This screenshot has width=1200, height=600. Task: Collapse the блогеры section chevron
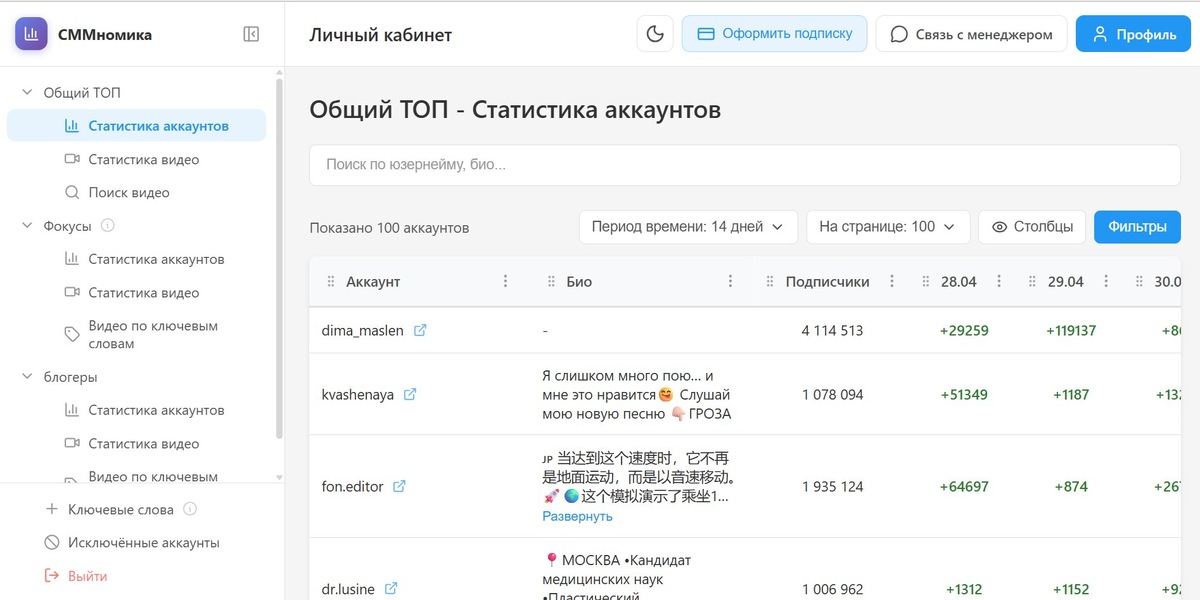coord(27,377)
